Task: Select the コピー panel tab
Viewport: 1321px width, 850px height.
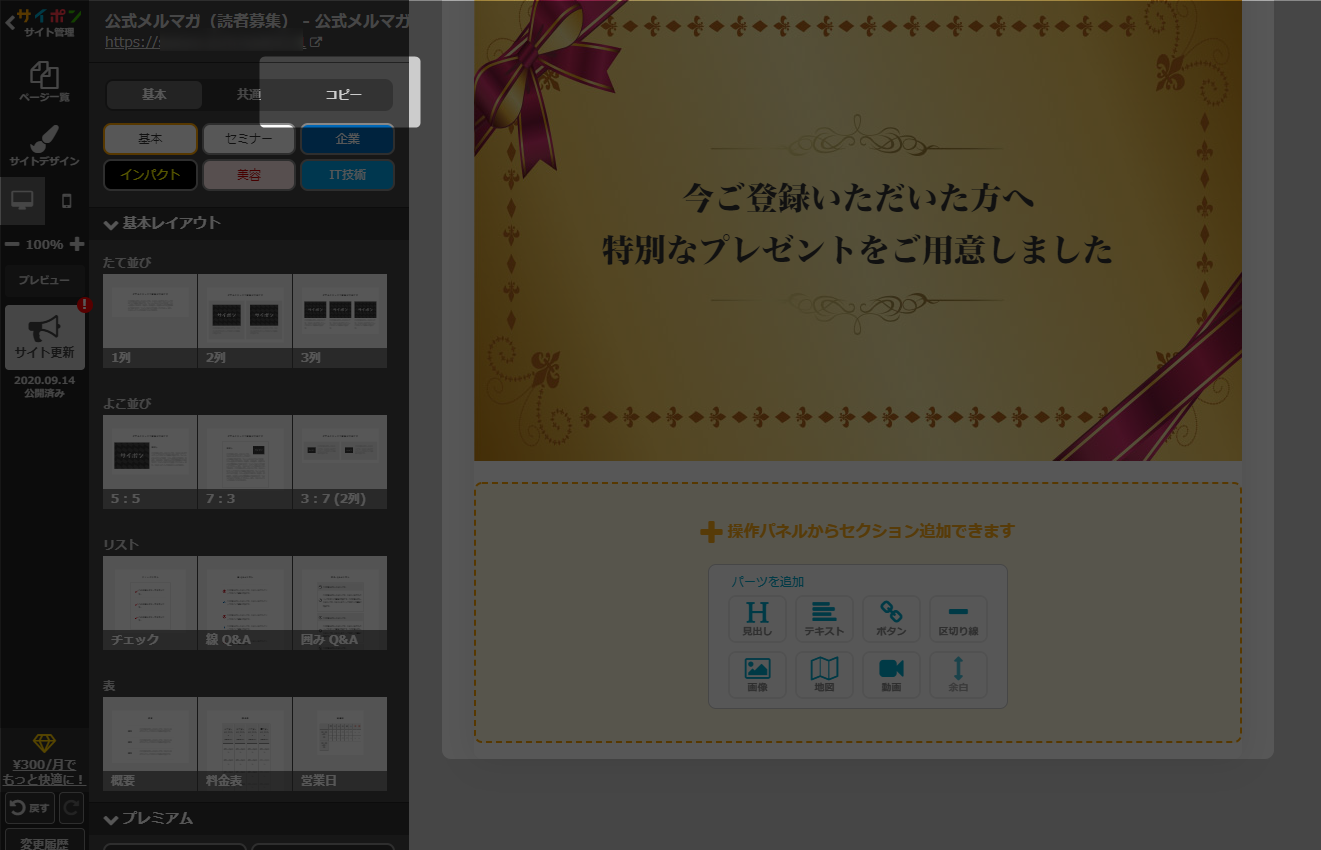Action: pos(344,94)
